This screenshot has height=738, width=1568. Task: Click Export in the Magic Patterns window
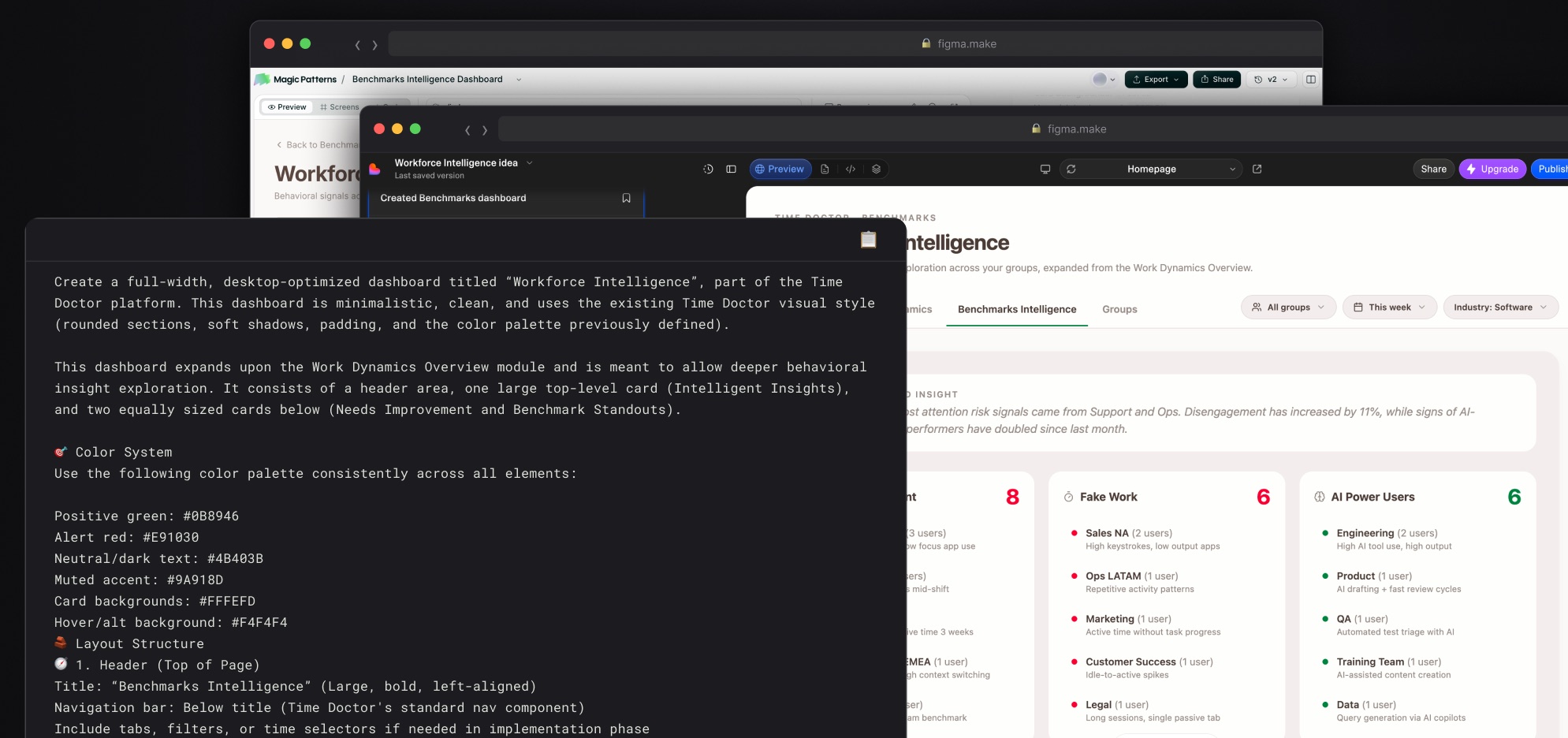[x=1156, y=79]
